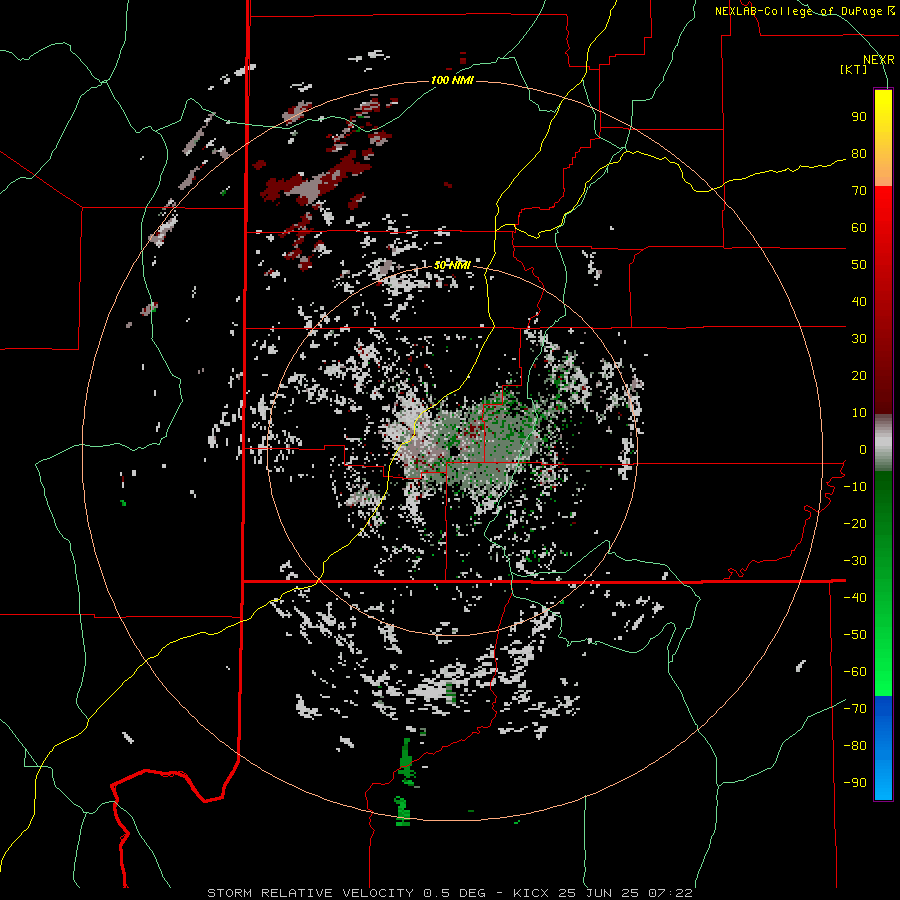Select the 100 NMI range ring label
The width and height of the screenshot is (900, 900).
pos(452,80)
